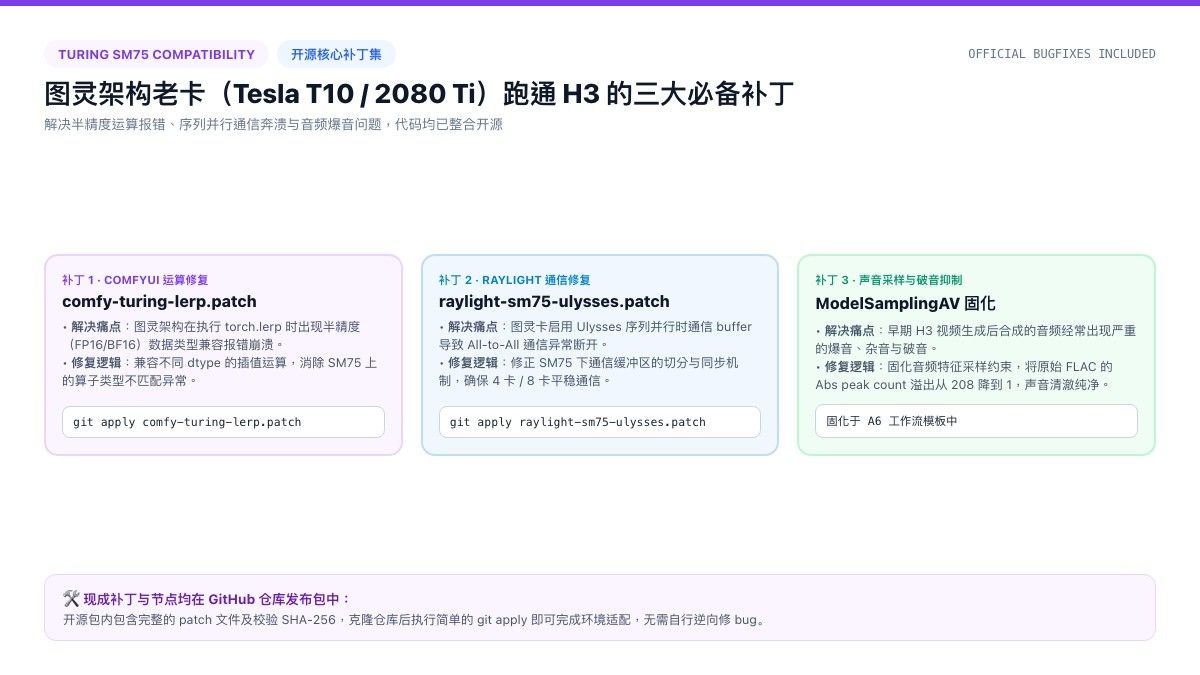Select the raylight-sm75-ulysses.patch card heading
Screen dimensions: 1200x675
pos(554,301)
